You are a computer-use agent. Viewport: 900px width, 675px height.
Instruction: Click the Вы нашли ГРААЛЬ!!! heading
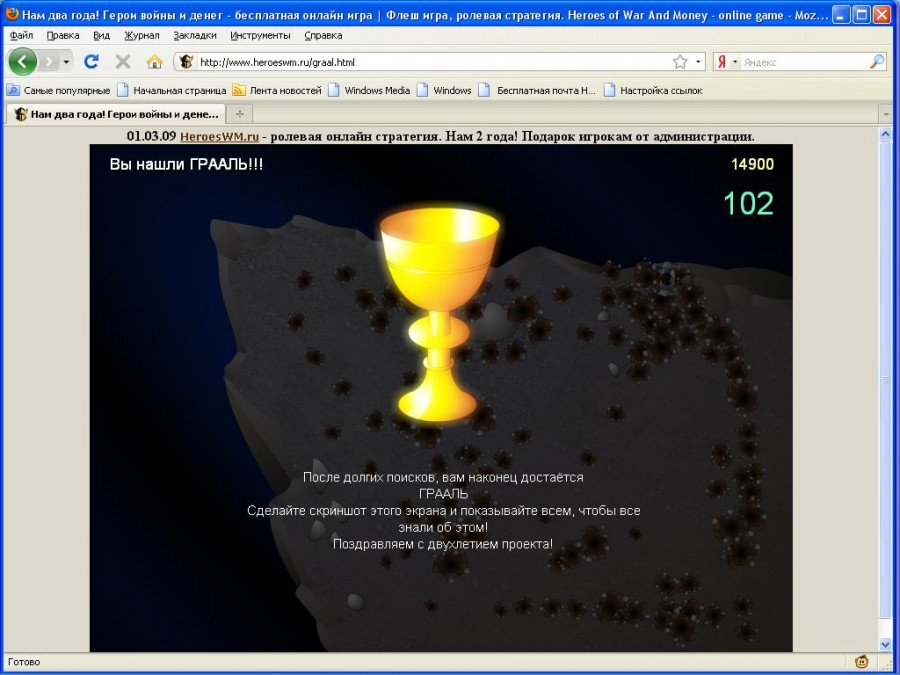pyautogui.click(x=186, y=164)
